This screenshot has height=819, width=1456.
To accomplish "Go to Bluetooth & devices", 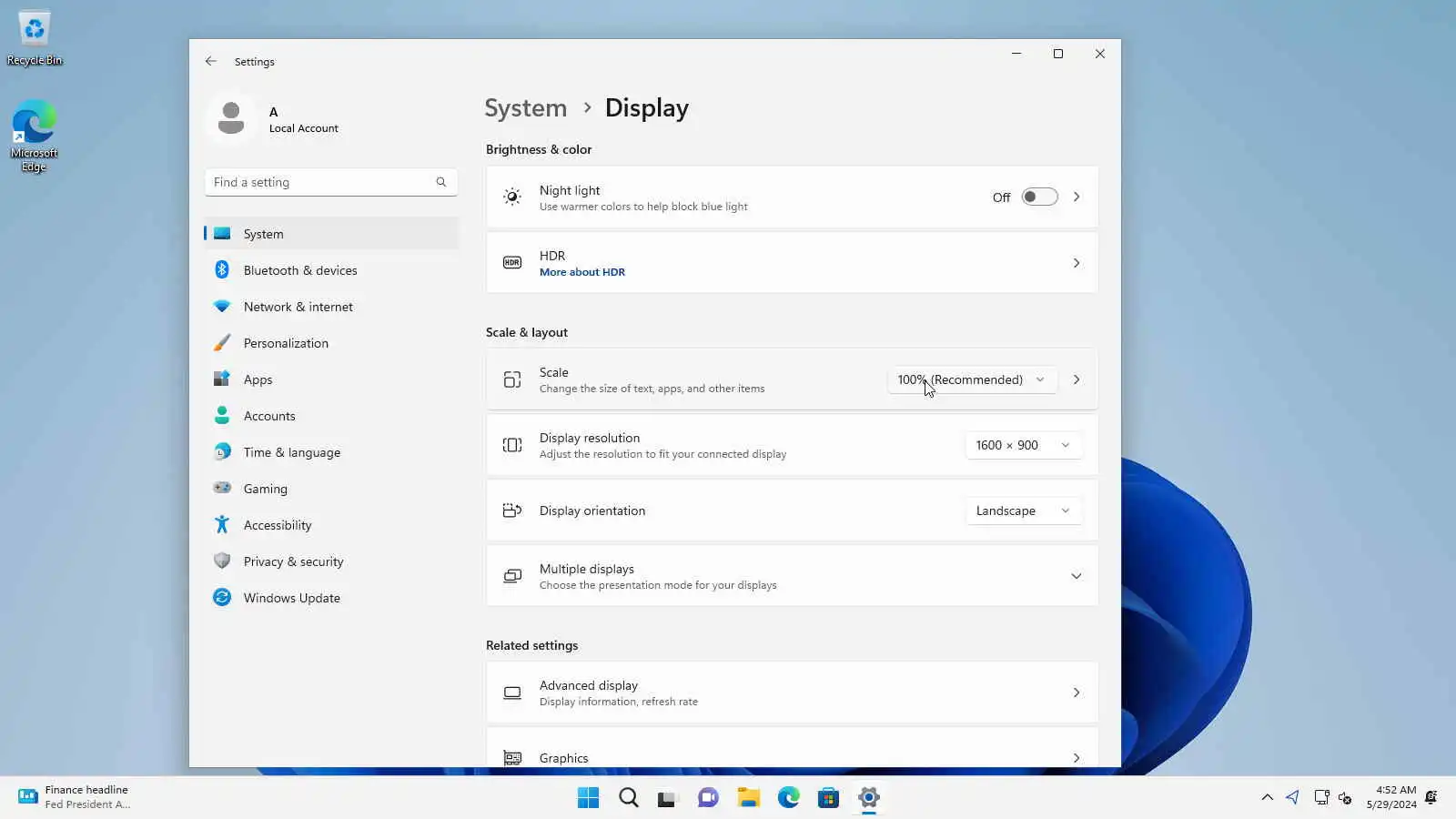I will (331, 270).
